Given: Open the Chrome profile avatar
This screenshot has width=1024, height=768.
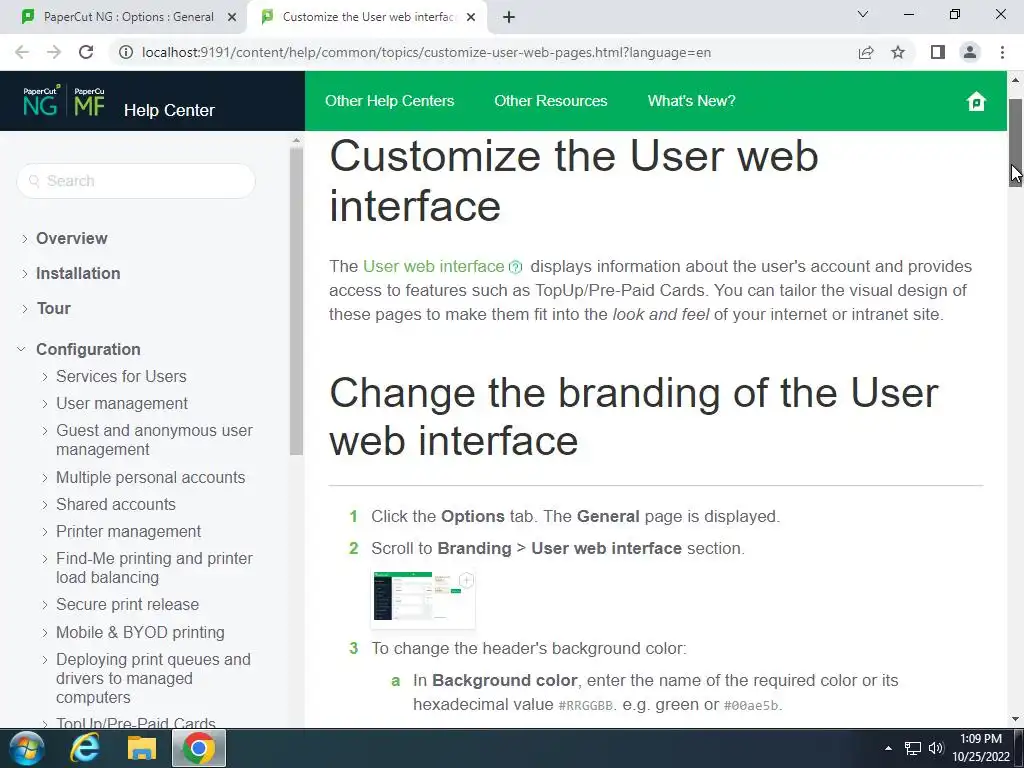Looking at the screenshot, I should [970, 52].
